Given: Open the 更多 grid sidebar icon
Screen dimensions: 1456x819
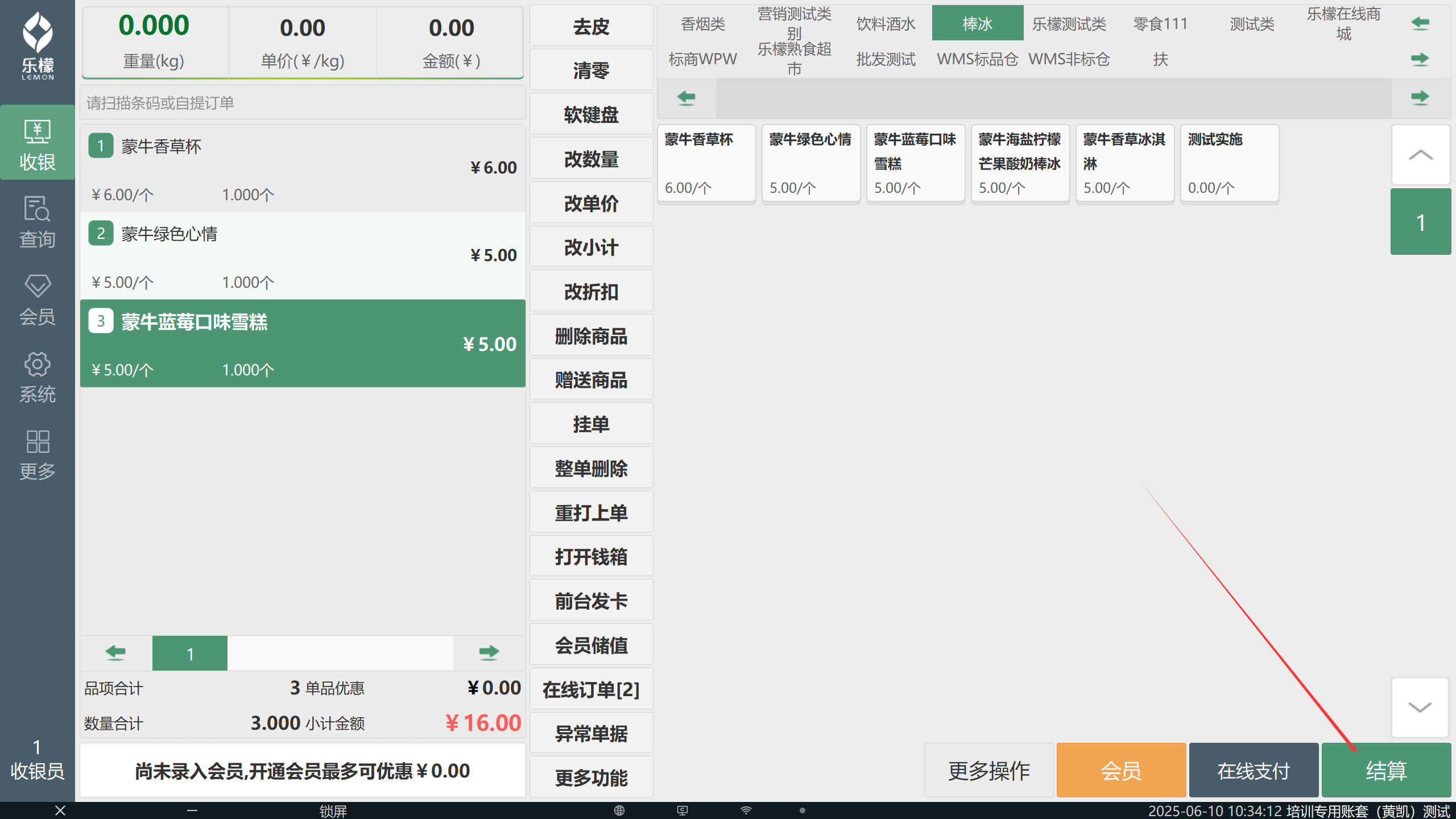Looking at the screenshot, I should 38,455.
